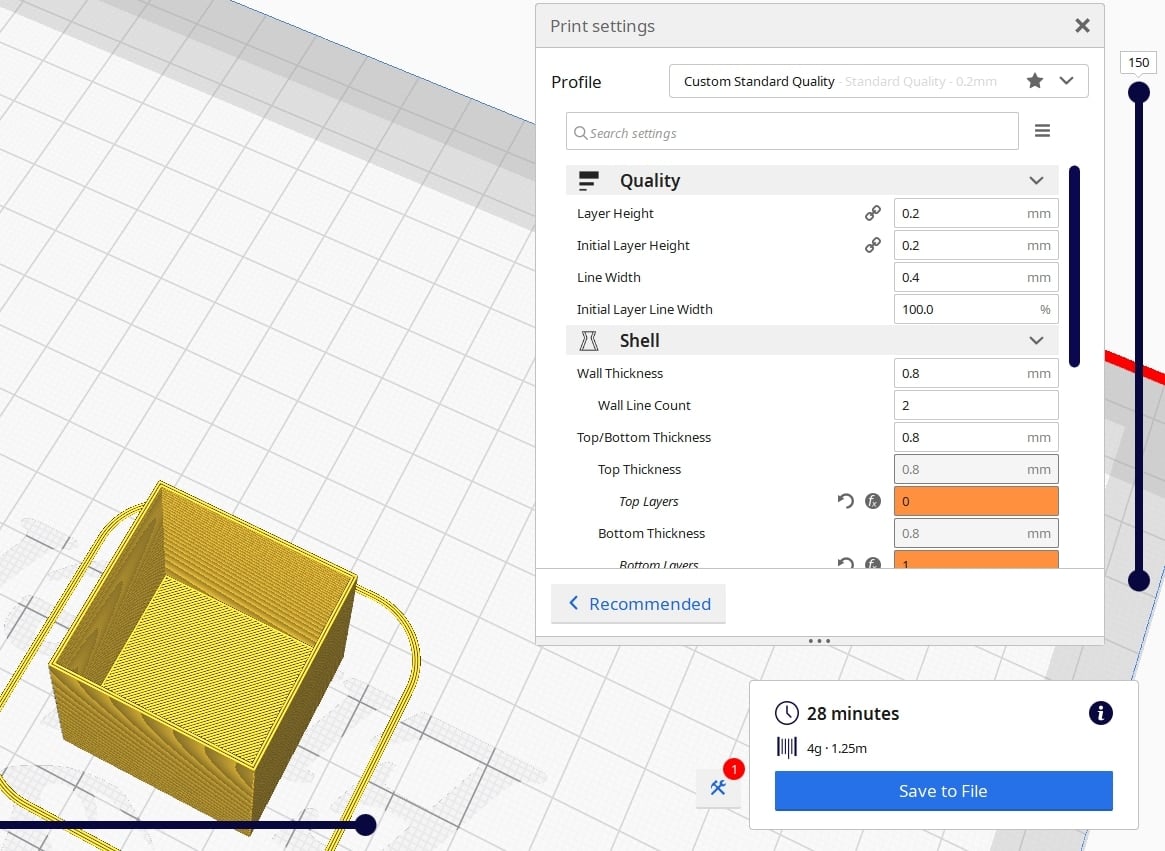Click the Initial Layer Line Width value field

[x=976, y=309]
